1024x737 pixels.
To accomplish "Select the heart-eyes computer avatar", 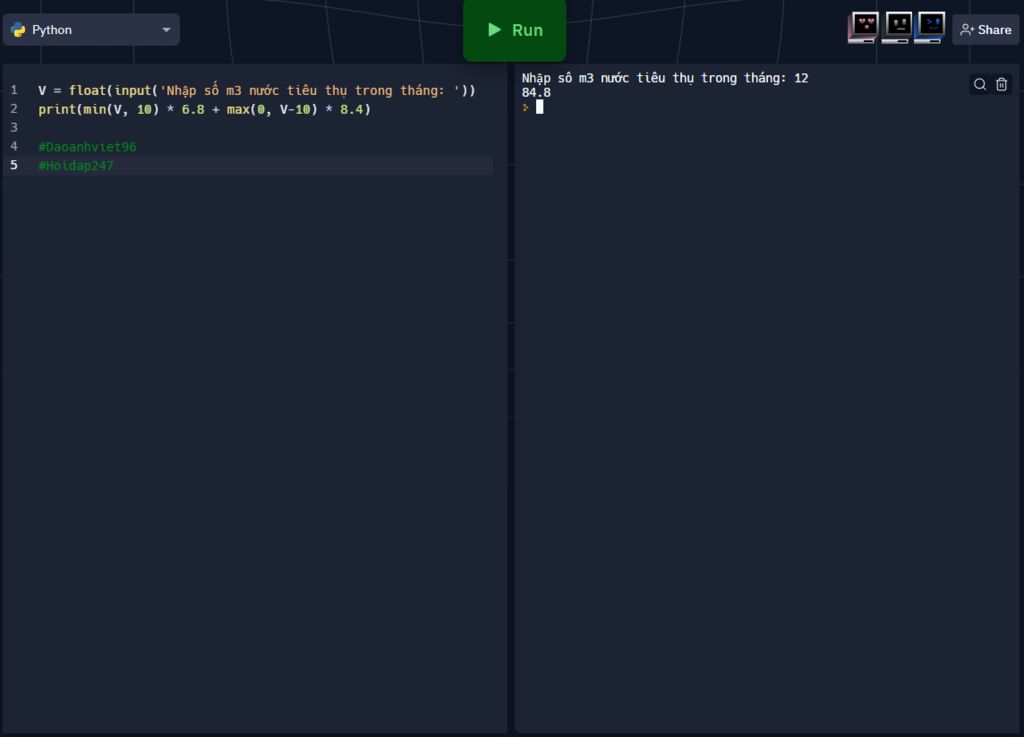I will pyautogui.click(x=863, y=27).
